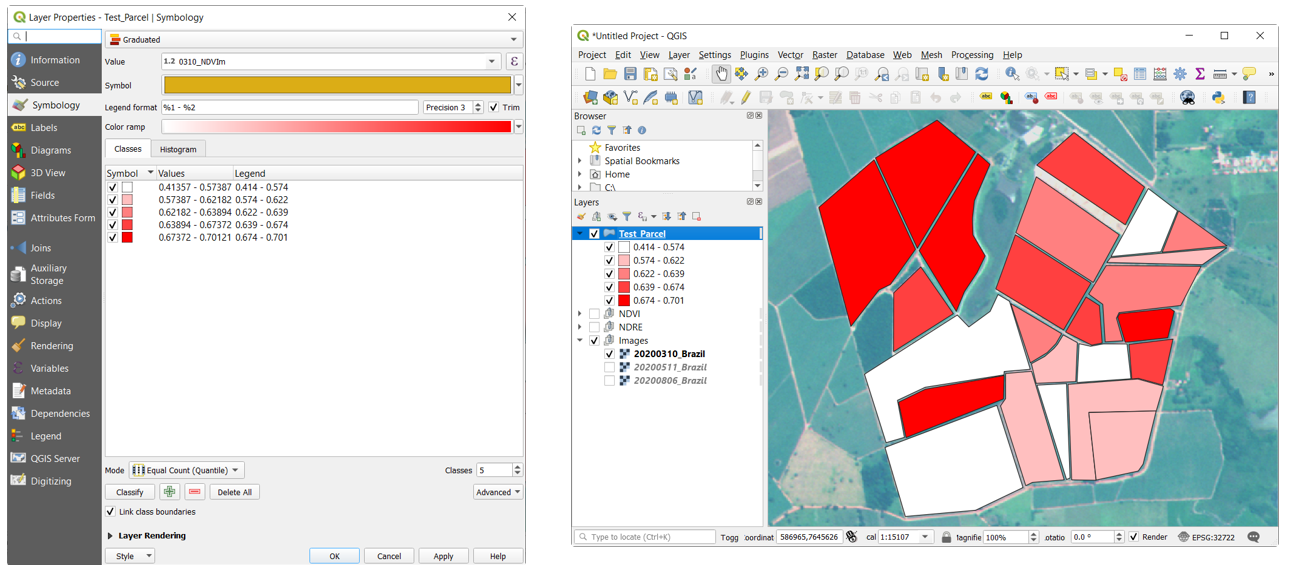1294x565 pixels.
Task: Click the add class plus button
Action: pyautogui.click(x=169, y=492)
